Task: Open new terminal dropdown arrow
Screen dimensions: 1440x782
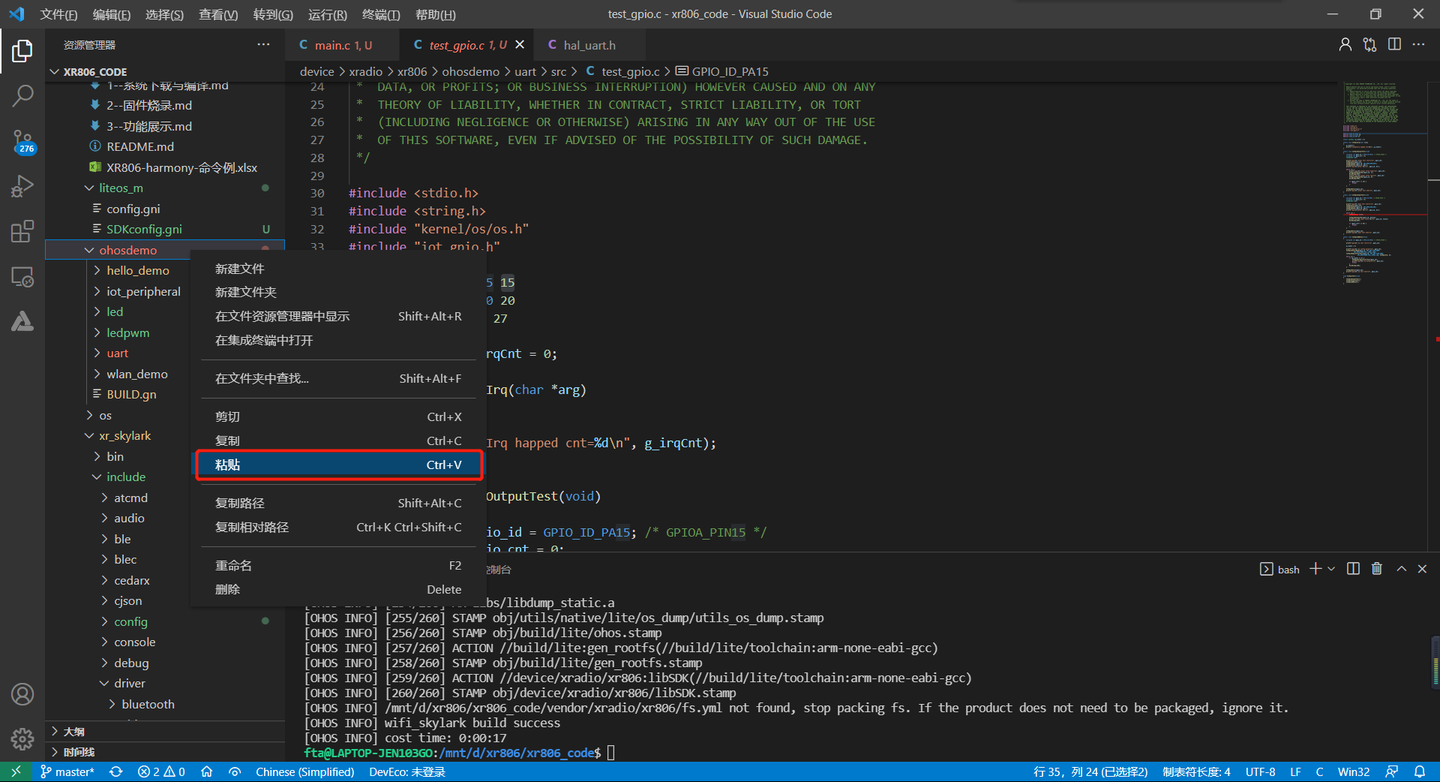Action: [x=1330, y=569]
